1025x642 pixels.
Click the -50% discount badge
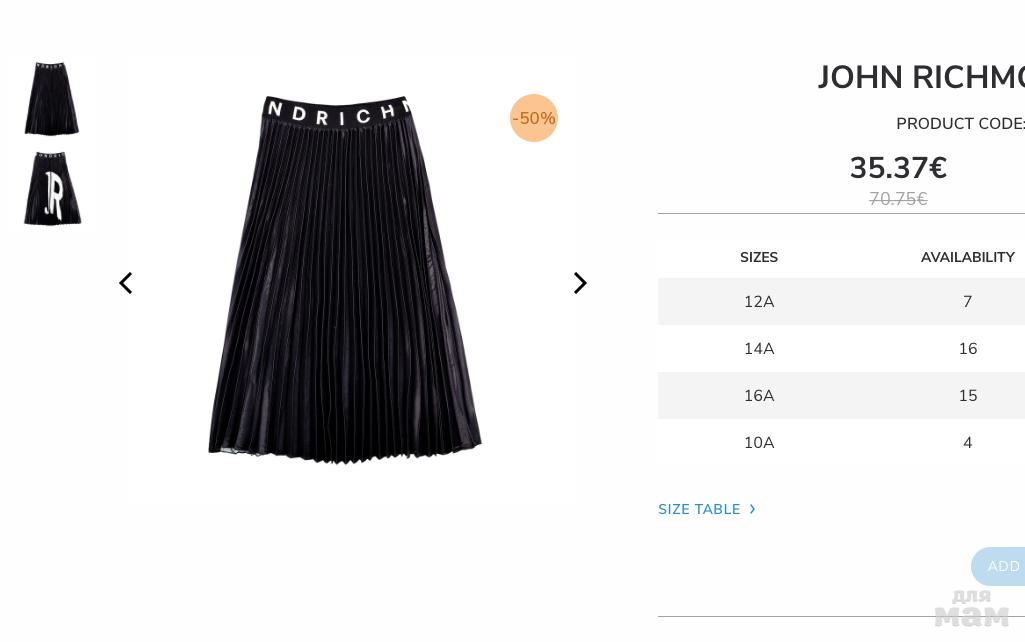click(534, 118)
